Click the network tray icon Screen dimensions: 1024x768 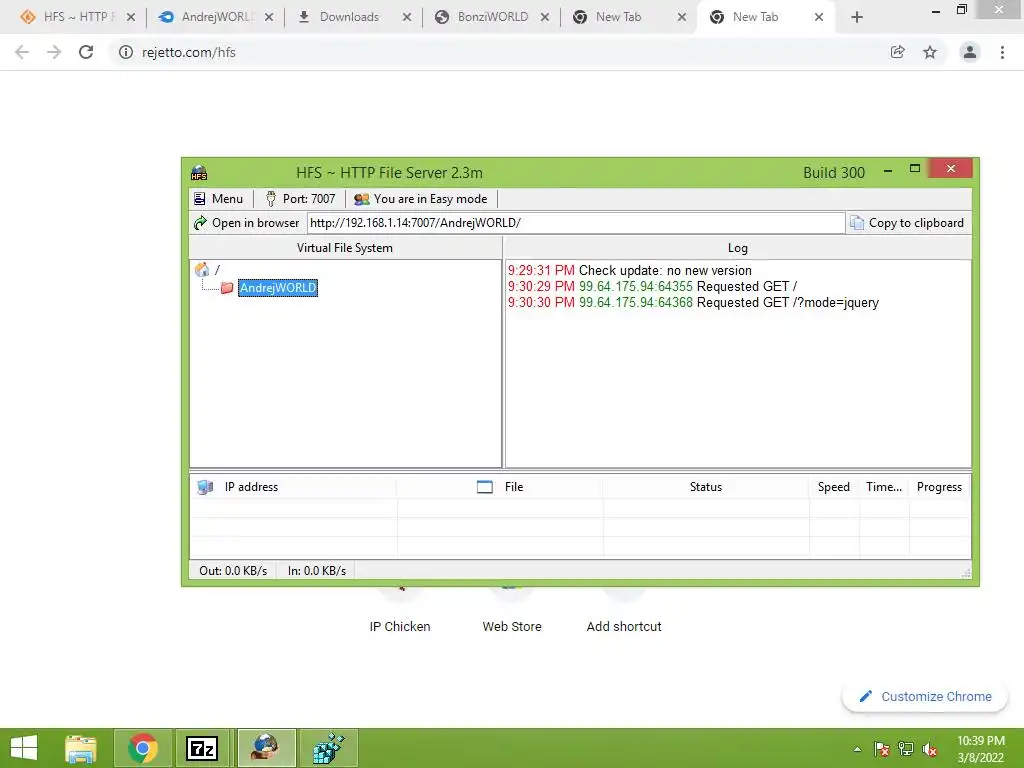(906, 749)
